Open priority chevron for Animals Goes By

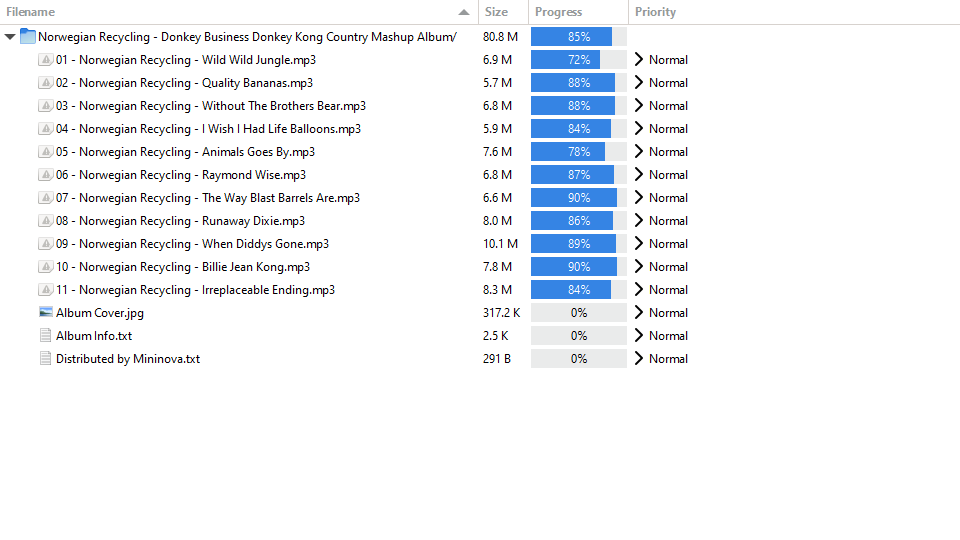639,151
